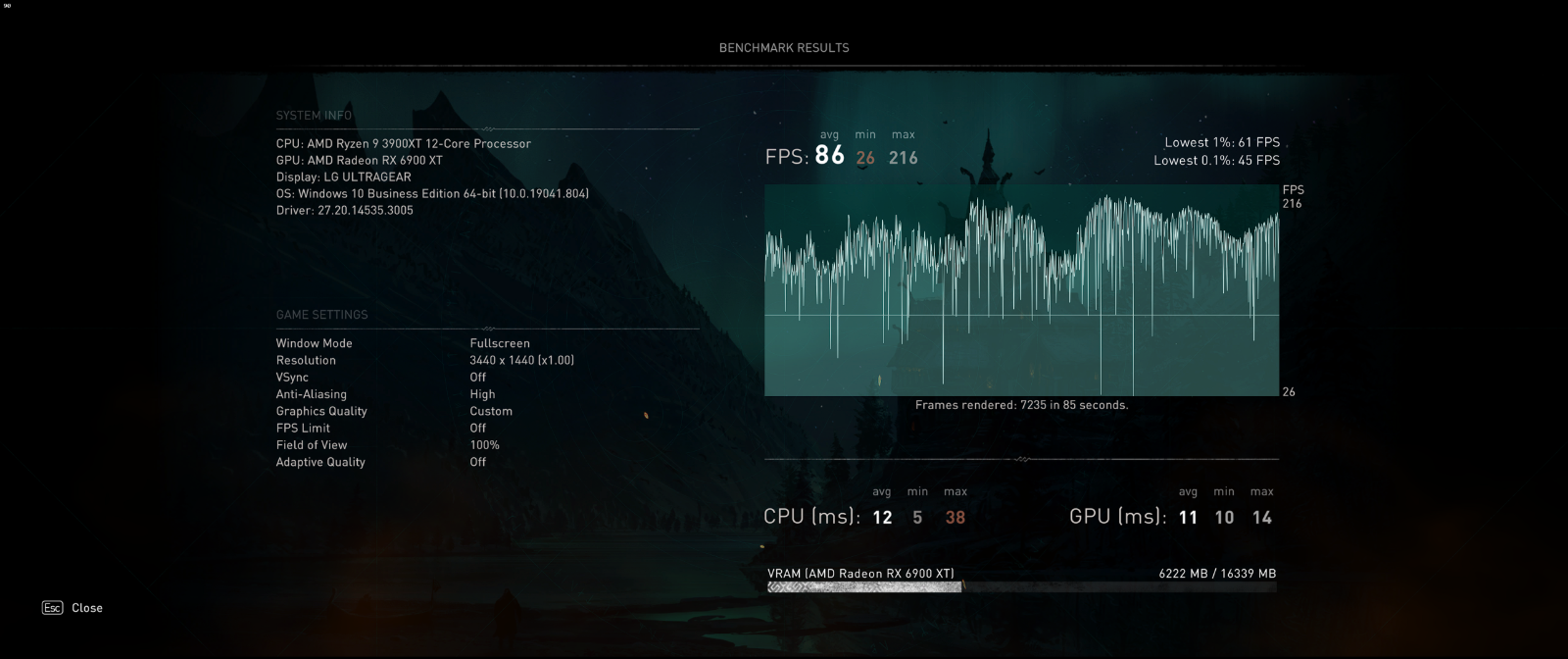
Task: Click the minimum FPS value 26
Action: tap(865, 158)
